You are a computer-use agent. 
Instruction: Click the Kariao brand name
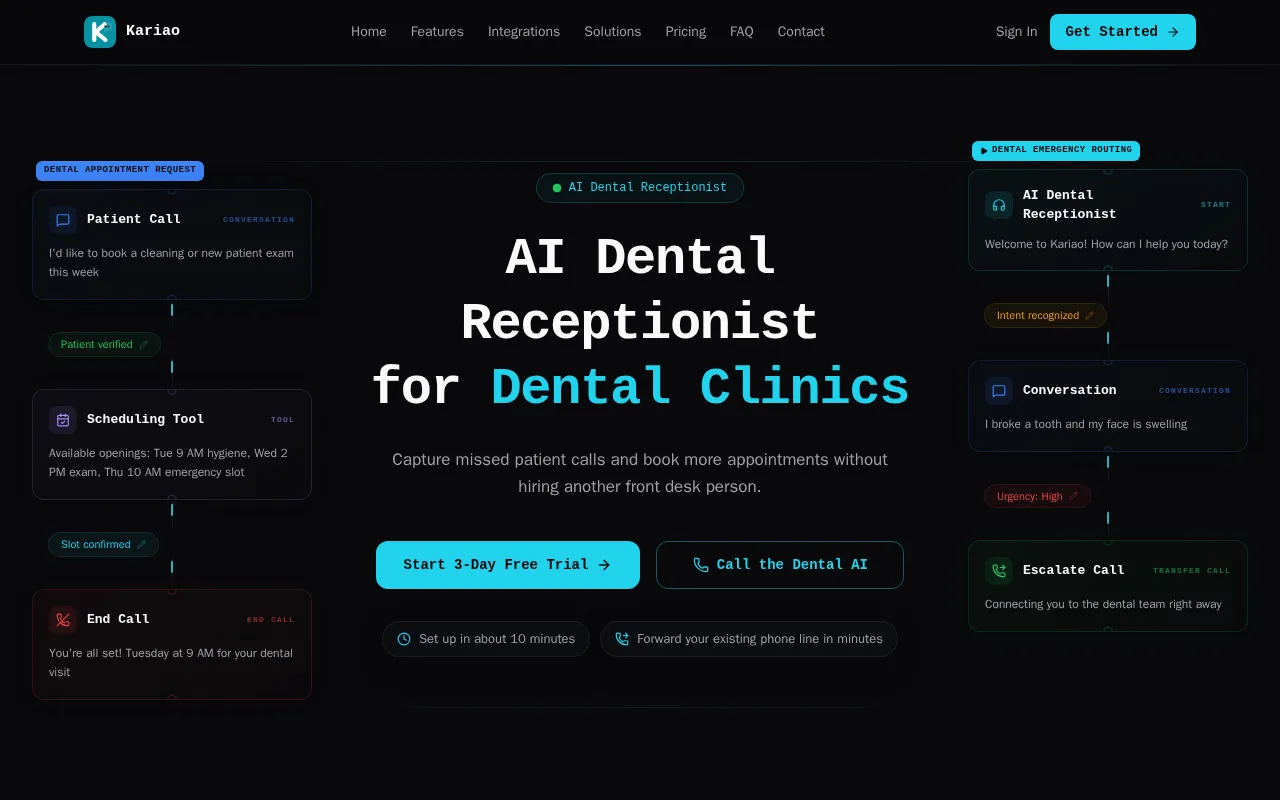(153, 31)
